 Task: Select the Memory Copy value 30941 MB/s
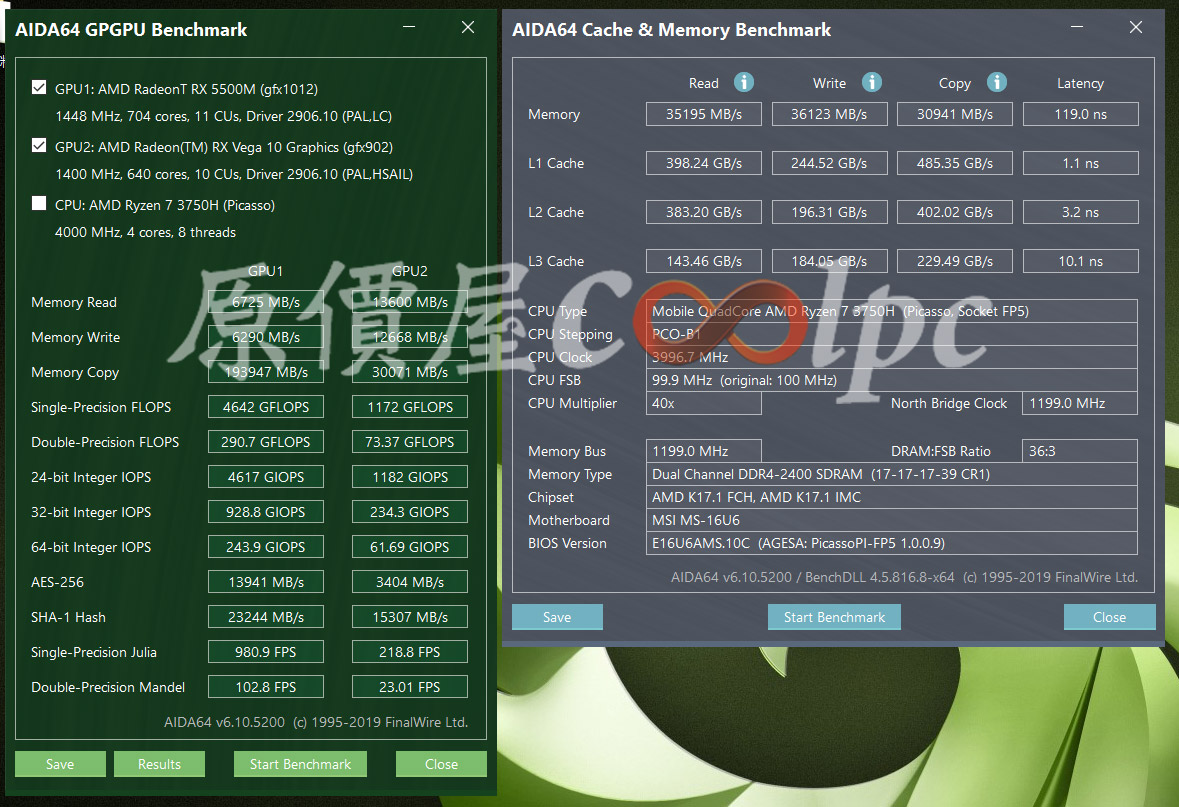(x=955, y=114)
